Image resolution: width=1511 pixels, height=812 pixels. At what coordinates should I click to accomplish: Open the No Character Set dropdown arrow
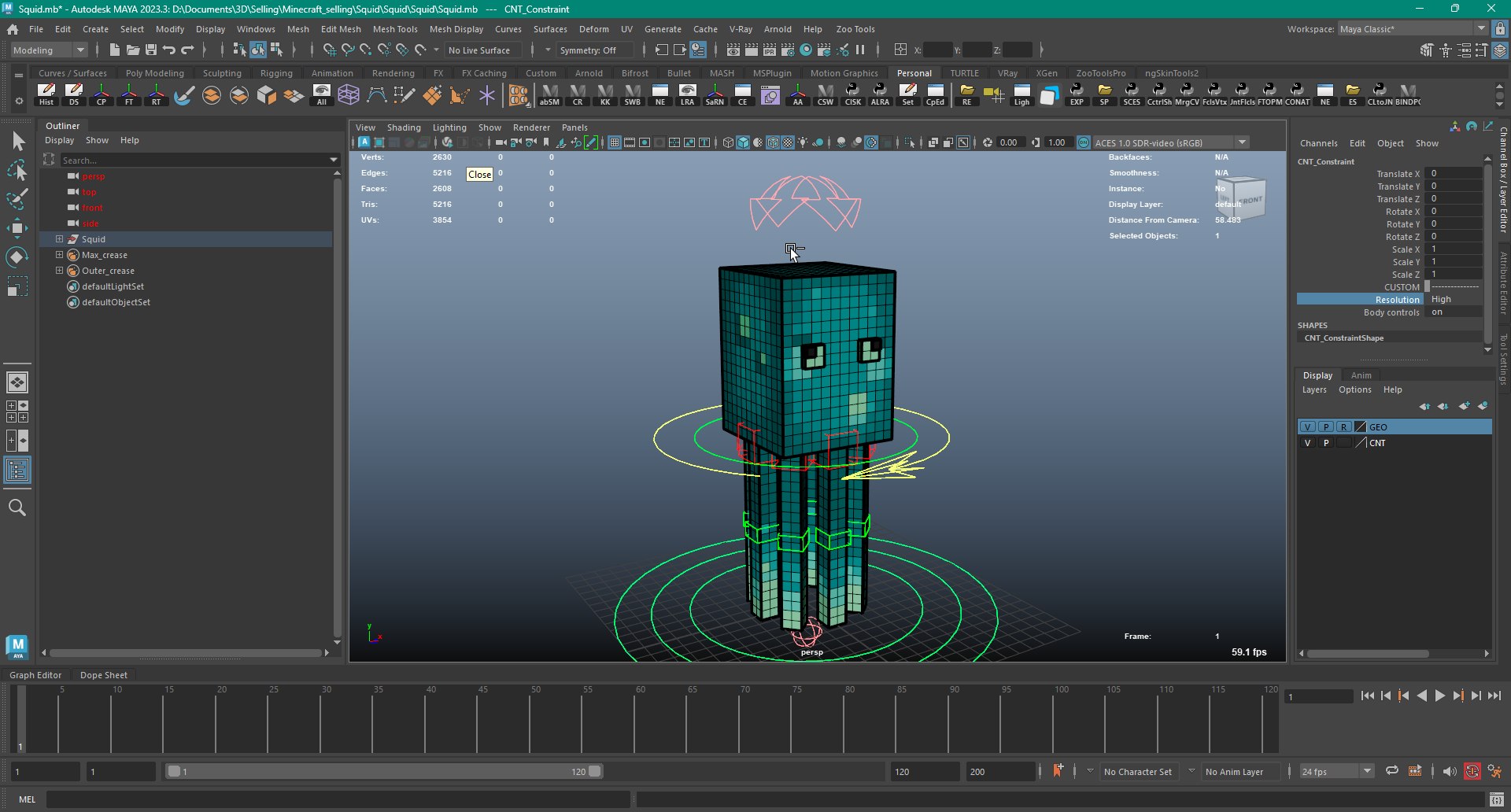click(x=1090, y=771)
